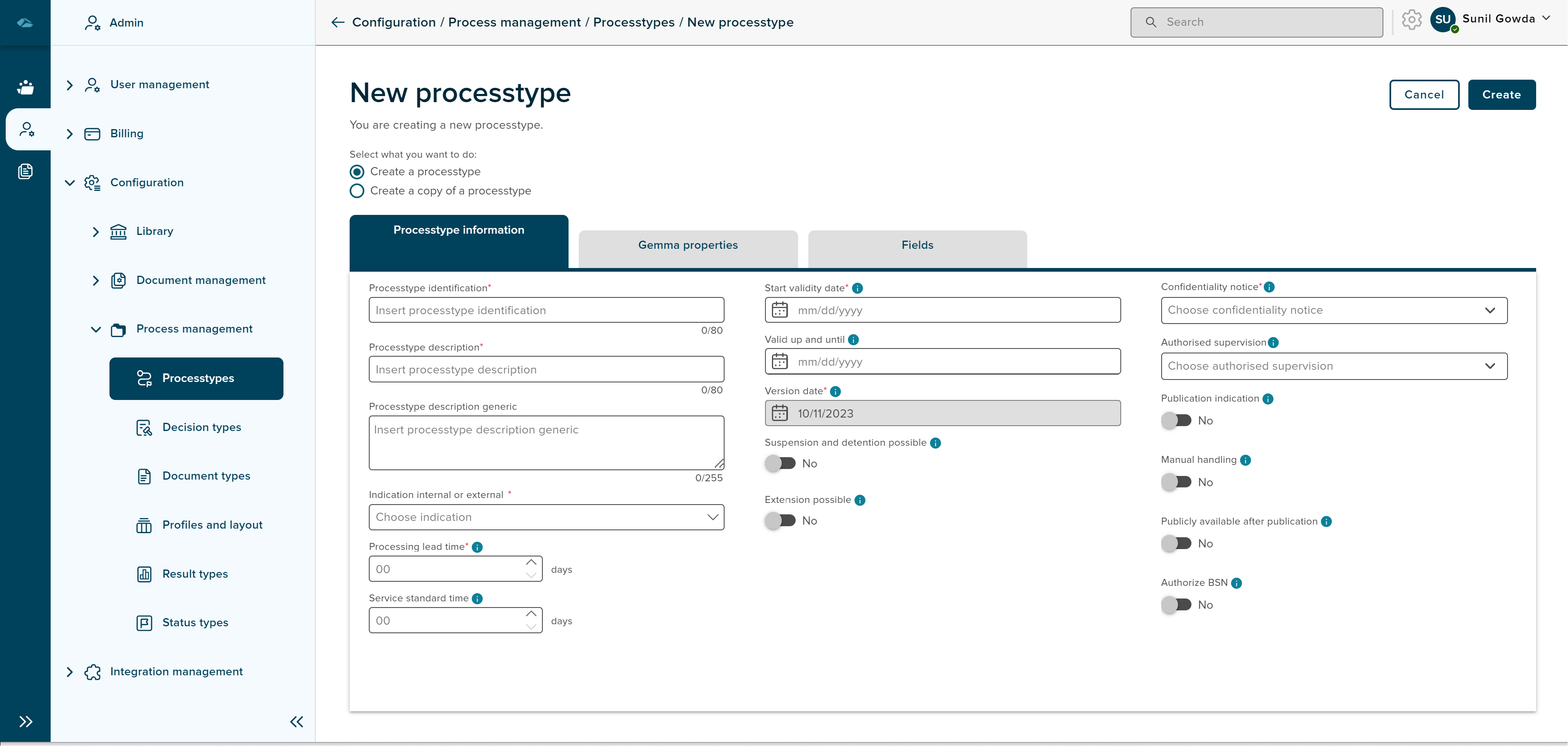Expand User management in sidebar
This screenshot has height=746, width=1568.
[69, 85]
